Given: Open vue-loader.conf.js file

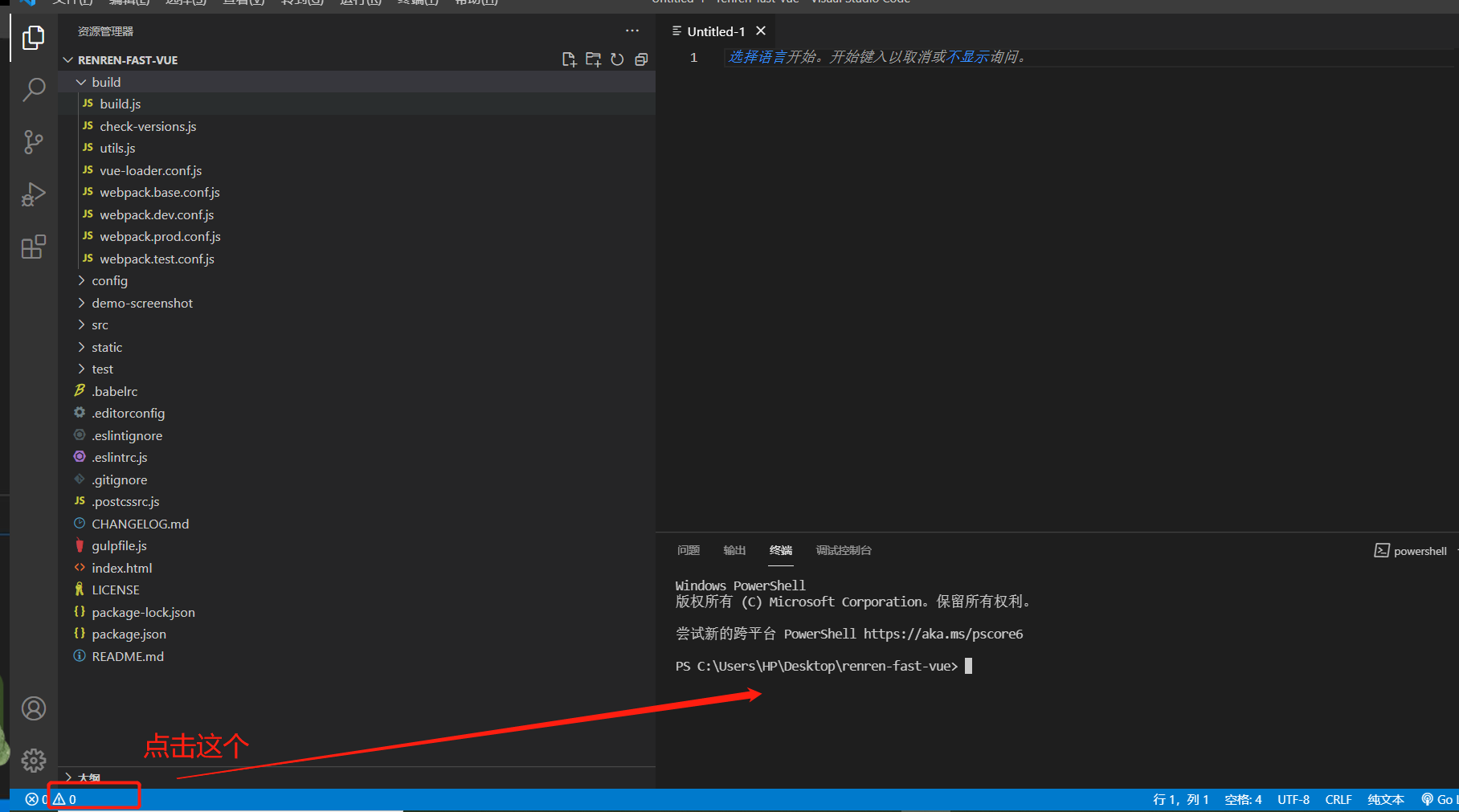Looking at the screenshot, I should point(357,170).
